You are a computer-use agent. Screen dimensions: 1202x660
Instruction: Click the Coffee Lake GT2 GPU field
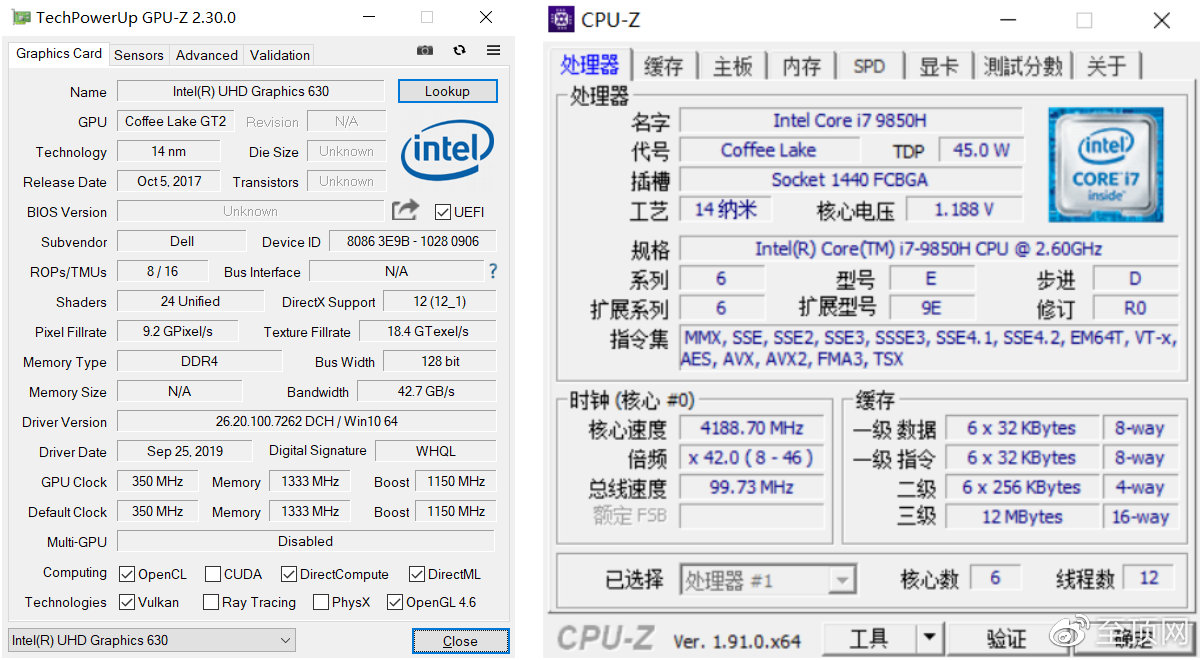[176, 121]
